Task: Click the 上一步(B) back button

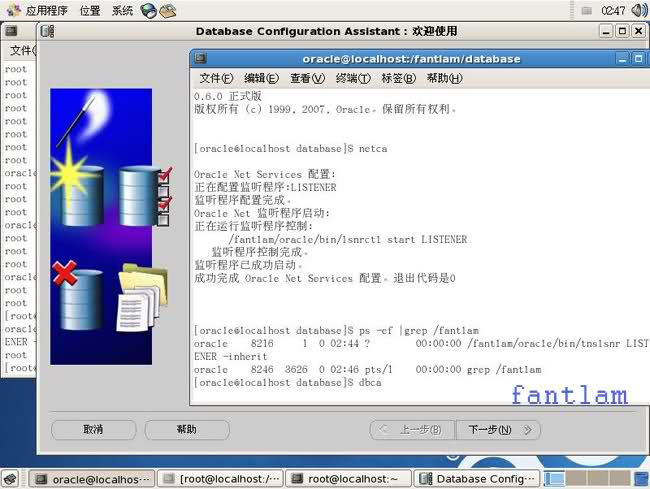Action: coord(412,430)
